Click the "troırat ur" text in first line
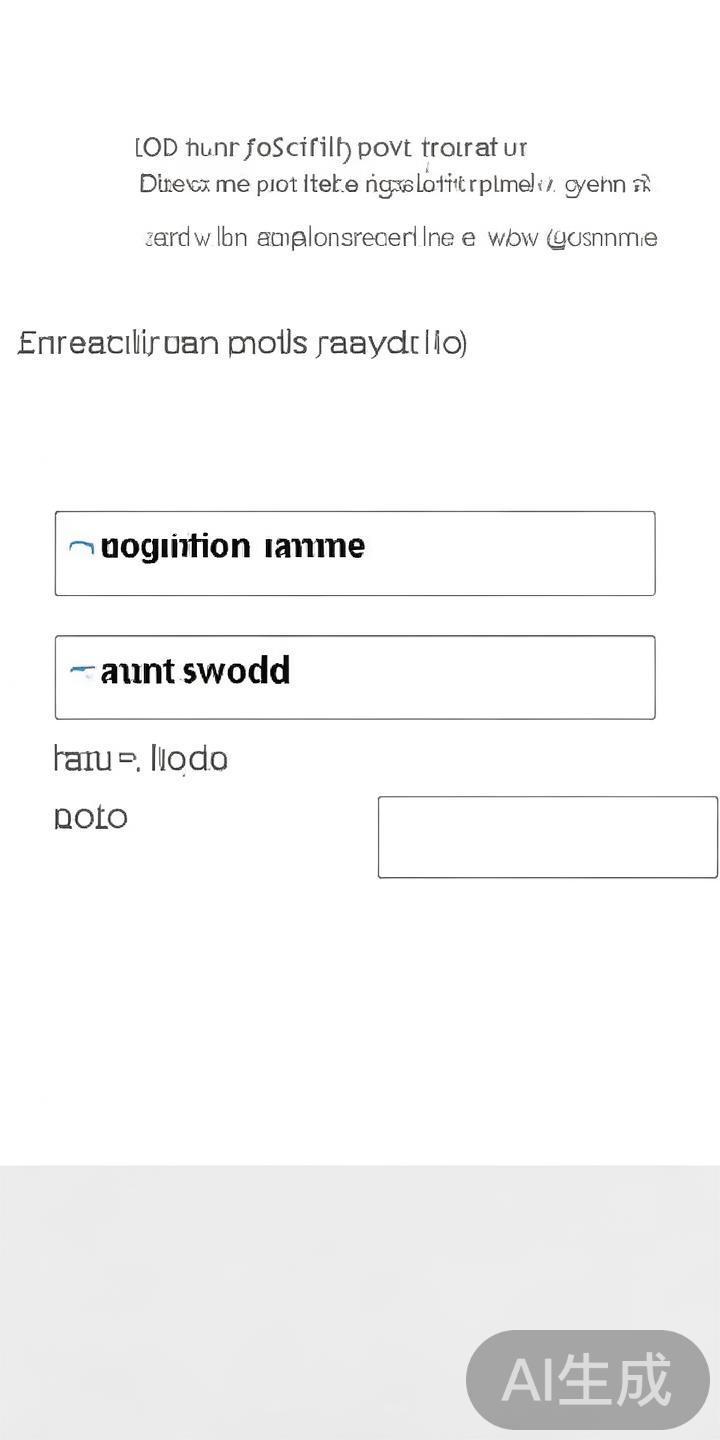The height and width of the screenshot is (1440, 720). (x=474, y=149)
